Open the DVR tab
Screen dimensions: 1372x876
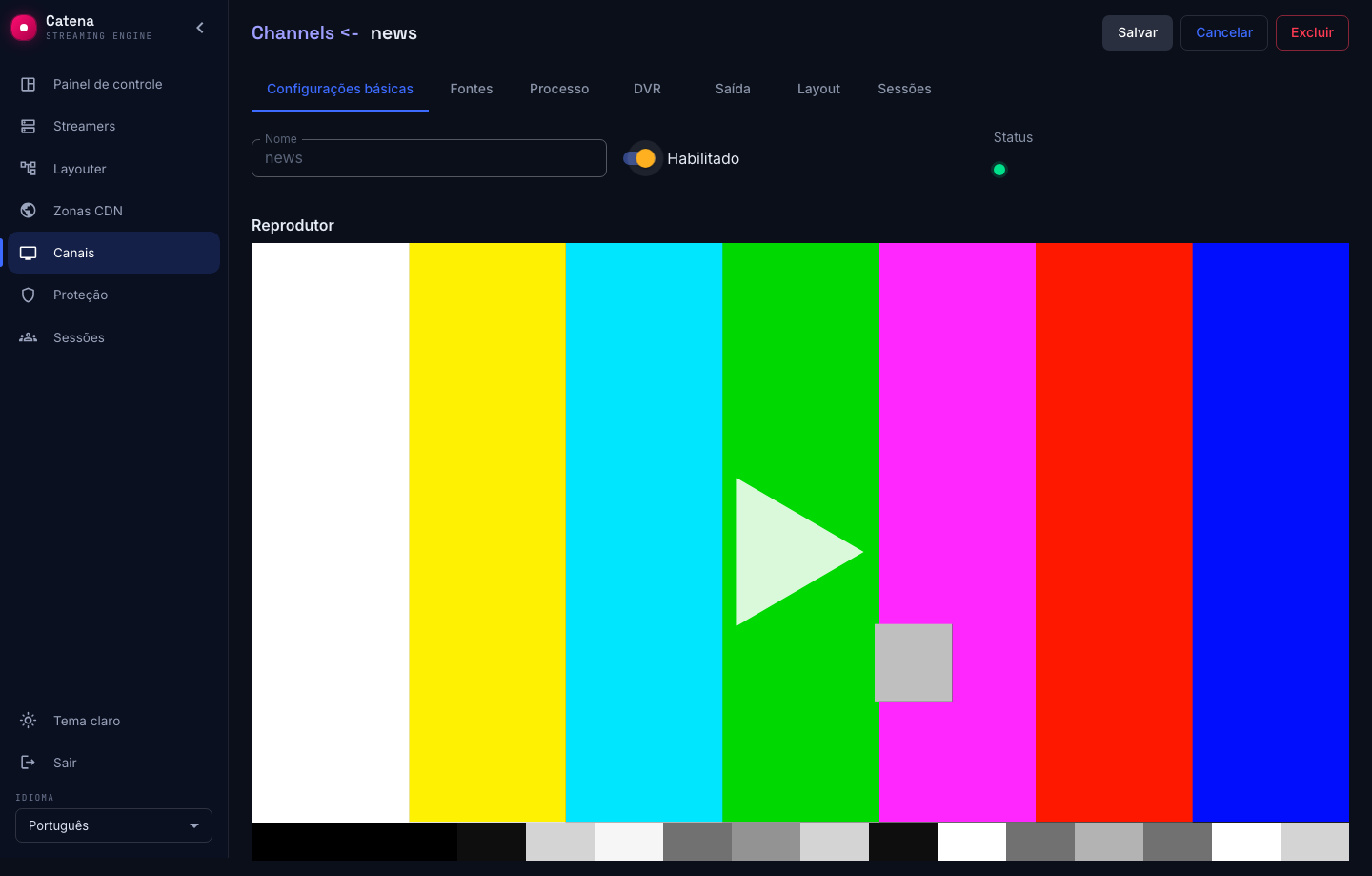(x=647, y=89)
